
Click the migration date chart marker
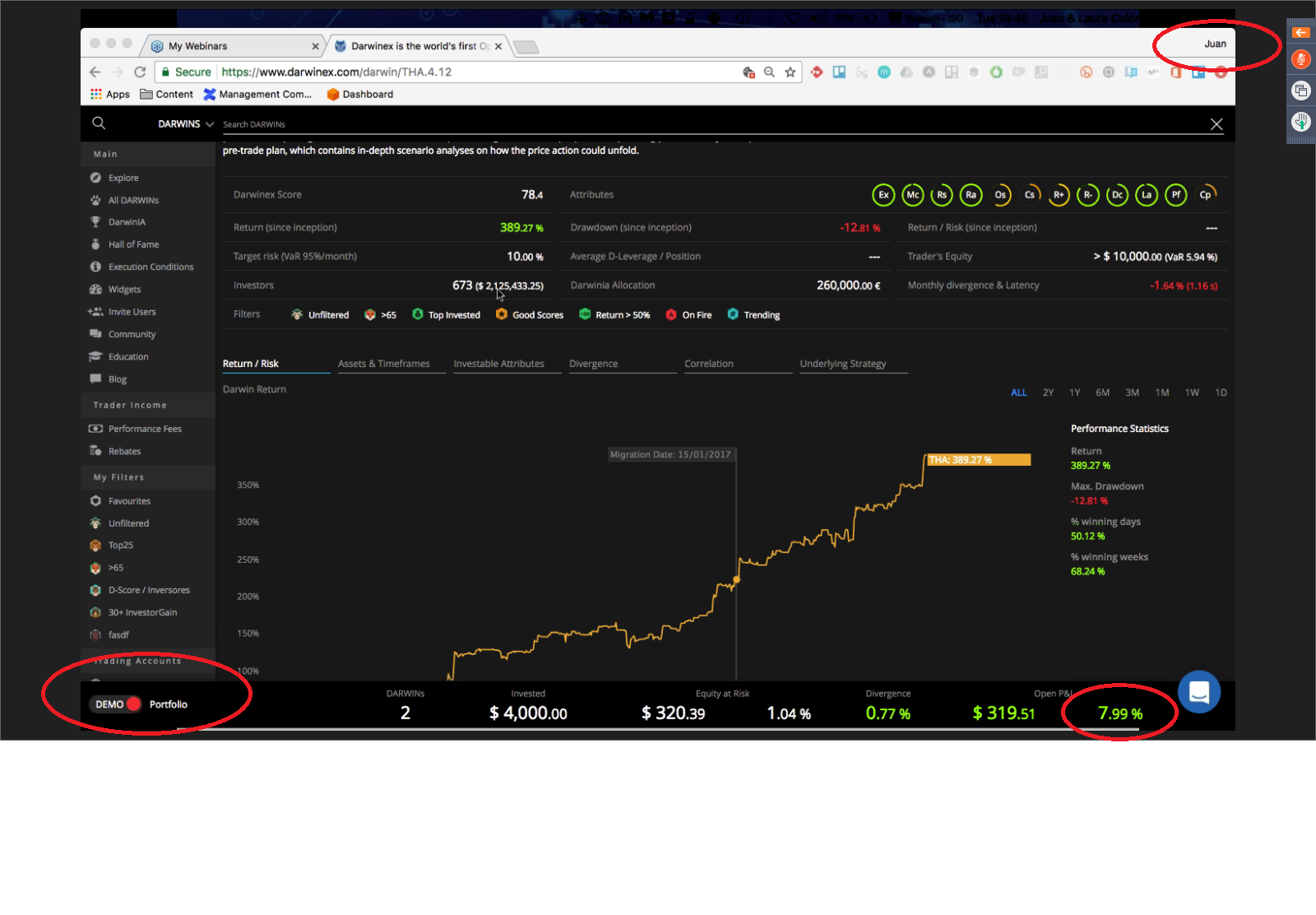736,580
